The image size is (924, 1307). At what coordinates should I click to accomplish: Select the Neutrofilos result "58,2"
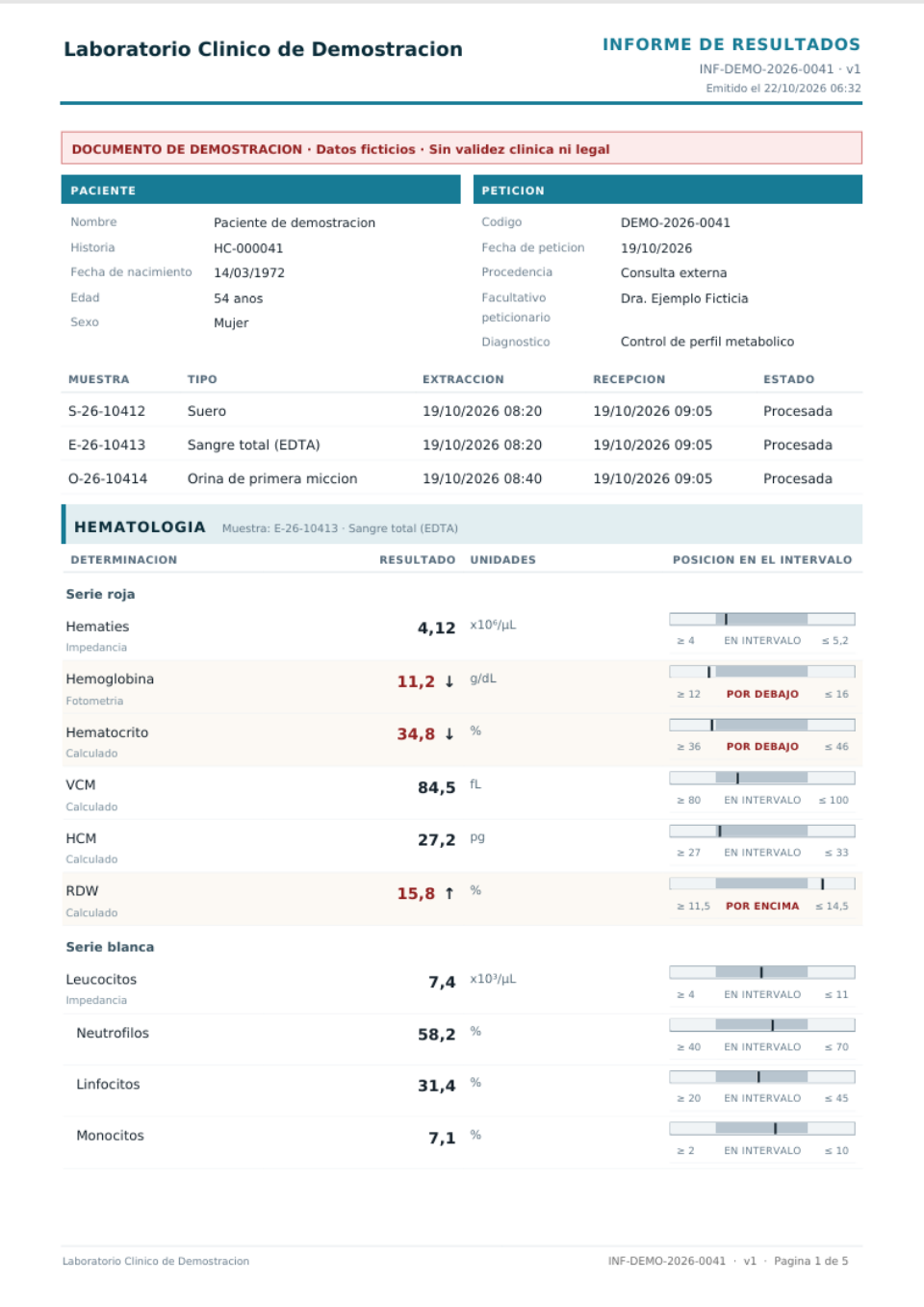click(436, 1035)
